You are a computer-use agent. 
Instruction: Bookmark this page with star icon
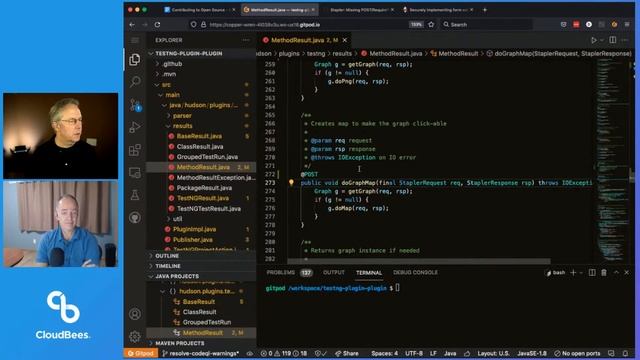coord(431,24)
